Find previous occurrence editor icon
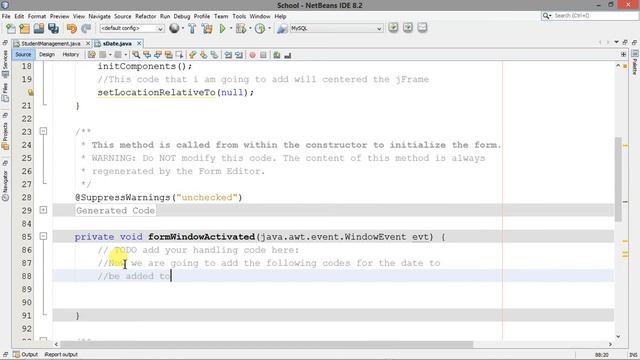Viewport: 640px width, 360px height. pos(147,55)
